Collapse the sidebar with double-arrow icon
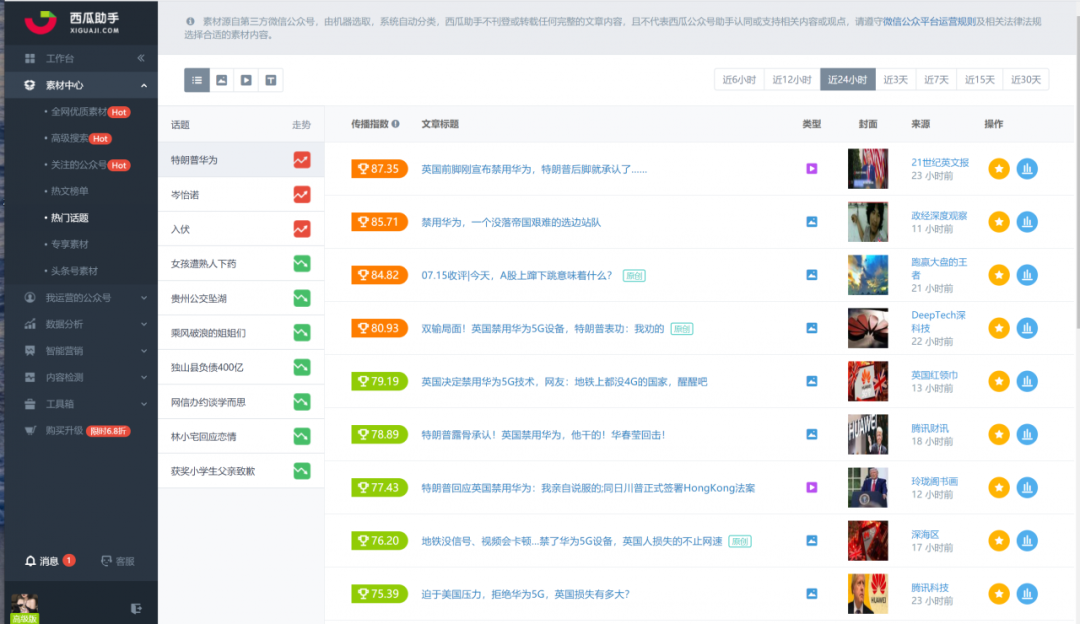 click(141, 58)
